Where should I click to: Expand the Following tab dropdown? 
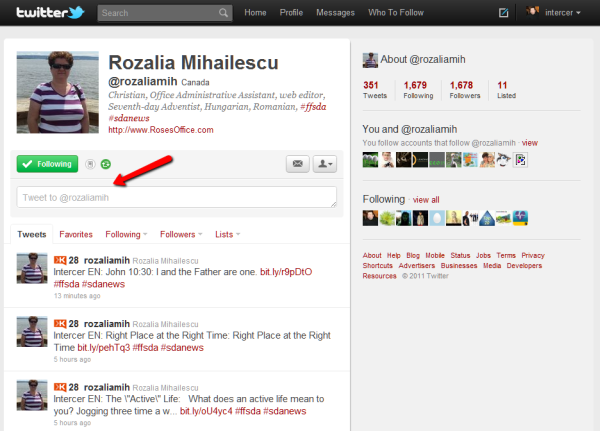coord(145,234)
